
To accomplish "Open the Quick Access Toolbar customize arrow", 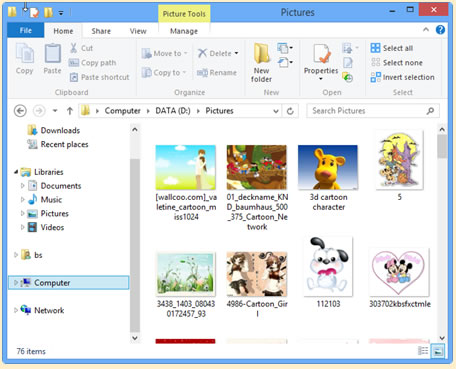I will coord(61,13).
